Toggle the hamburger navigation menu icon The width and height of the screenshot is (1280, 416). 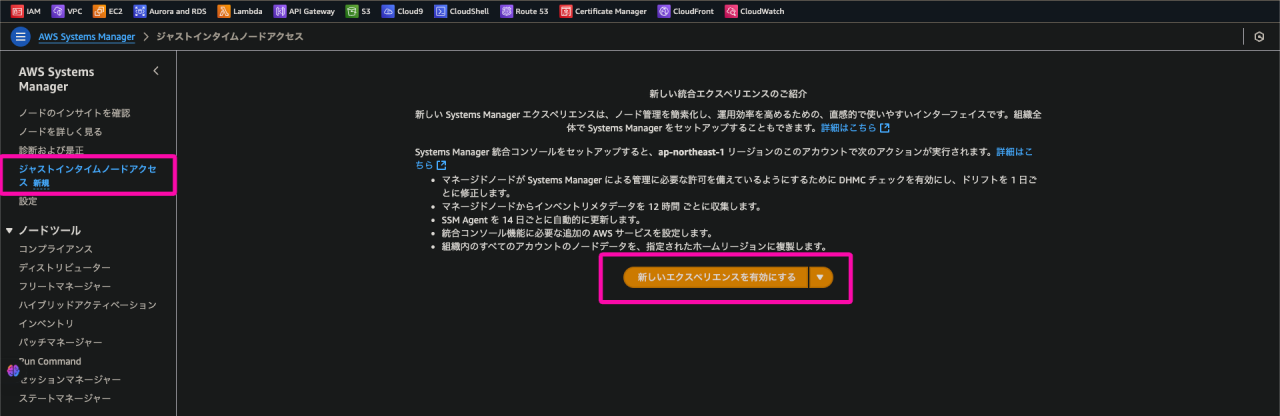20,36
